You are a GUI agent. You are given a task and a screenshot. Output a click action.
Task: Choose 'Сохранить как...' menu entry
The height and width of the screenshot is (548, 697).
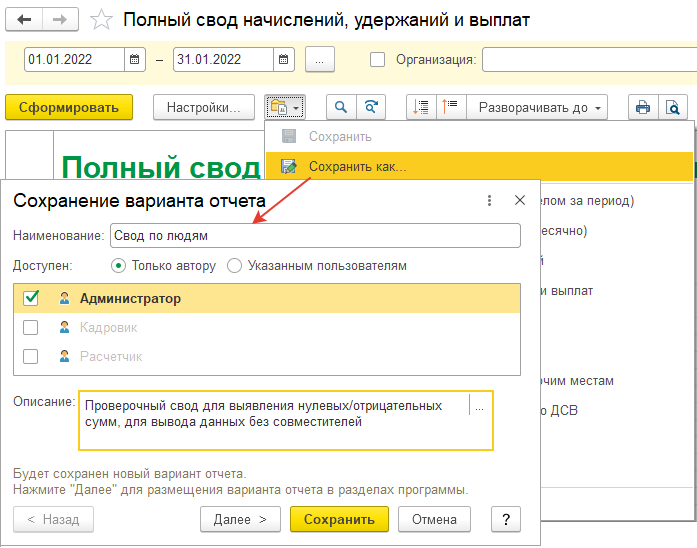tap(357, 166)
